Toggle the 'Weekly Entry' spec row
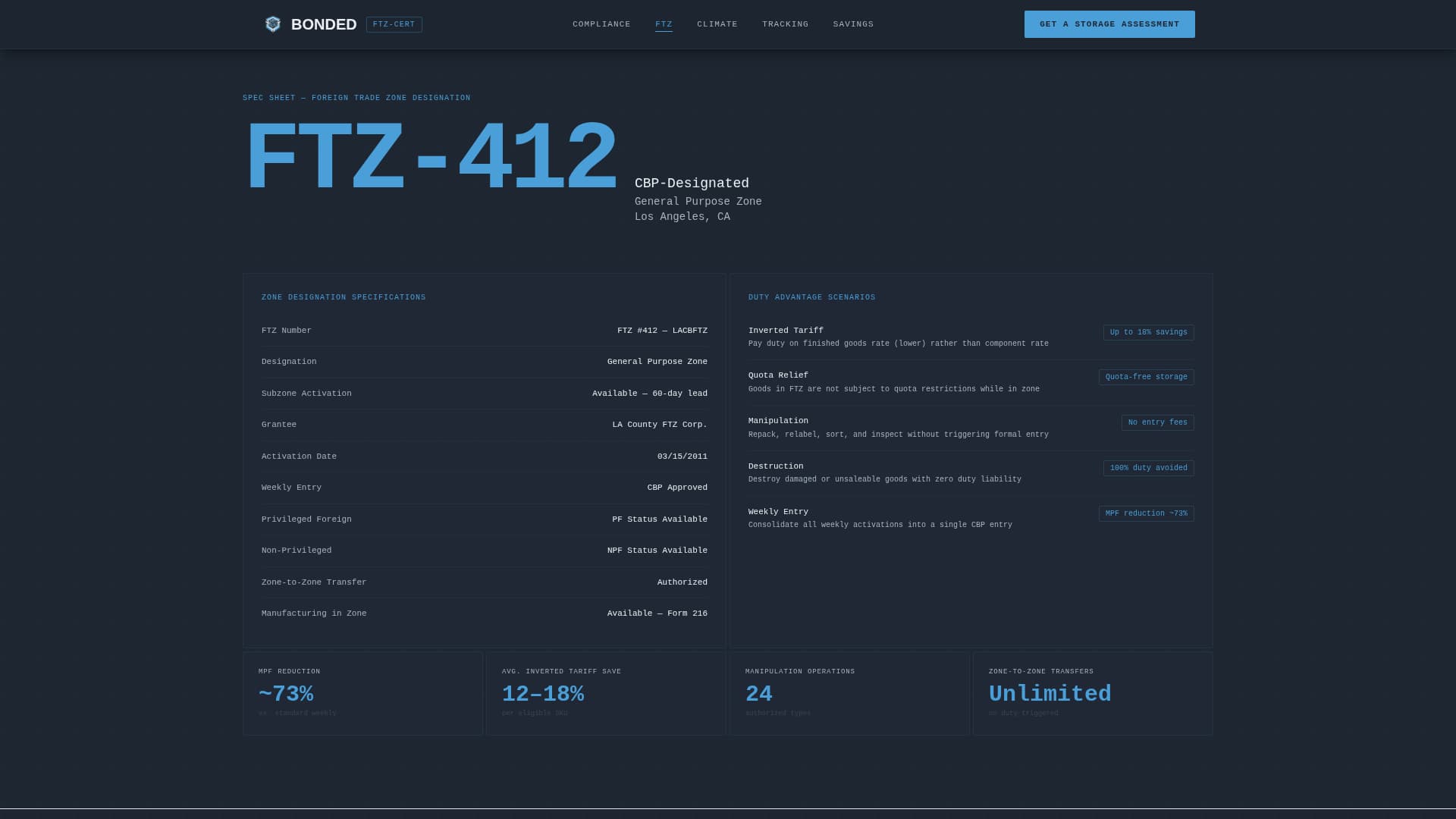Image resolution: width=1456 pixels, height=819 pixels. (484, 487)
